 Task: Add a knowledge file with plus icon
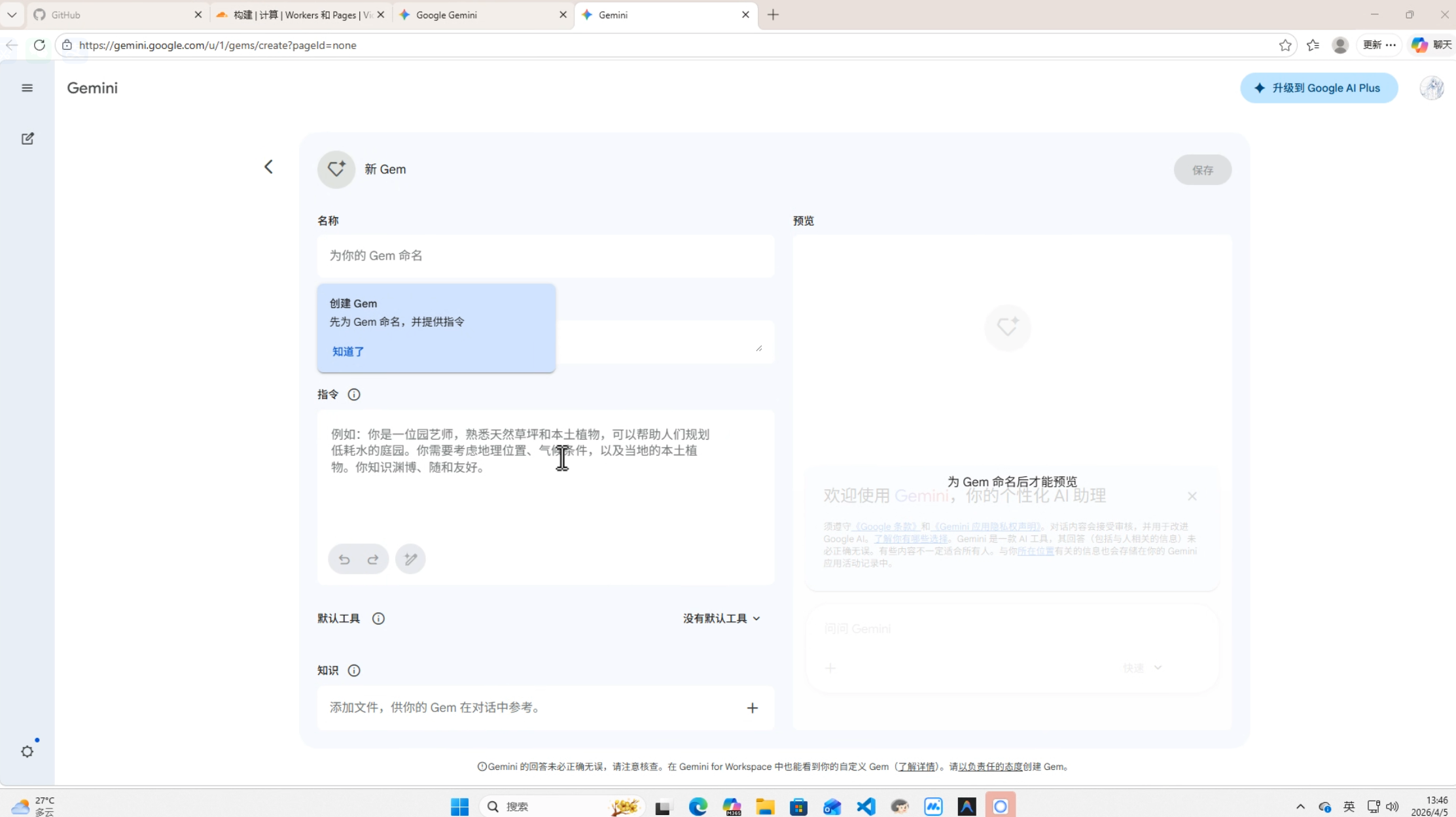point(753,708)
